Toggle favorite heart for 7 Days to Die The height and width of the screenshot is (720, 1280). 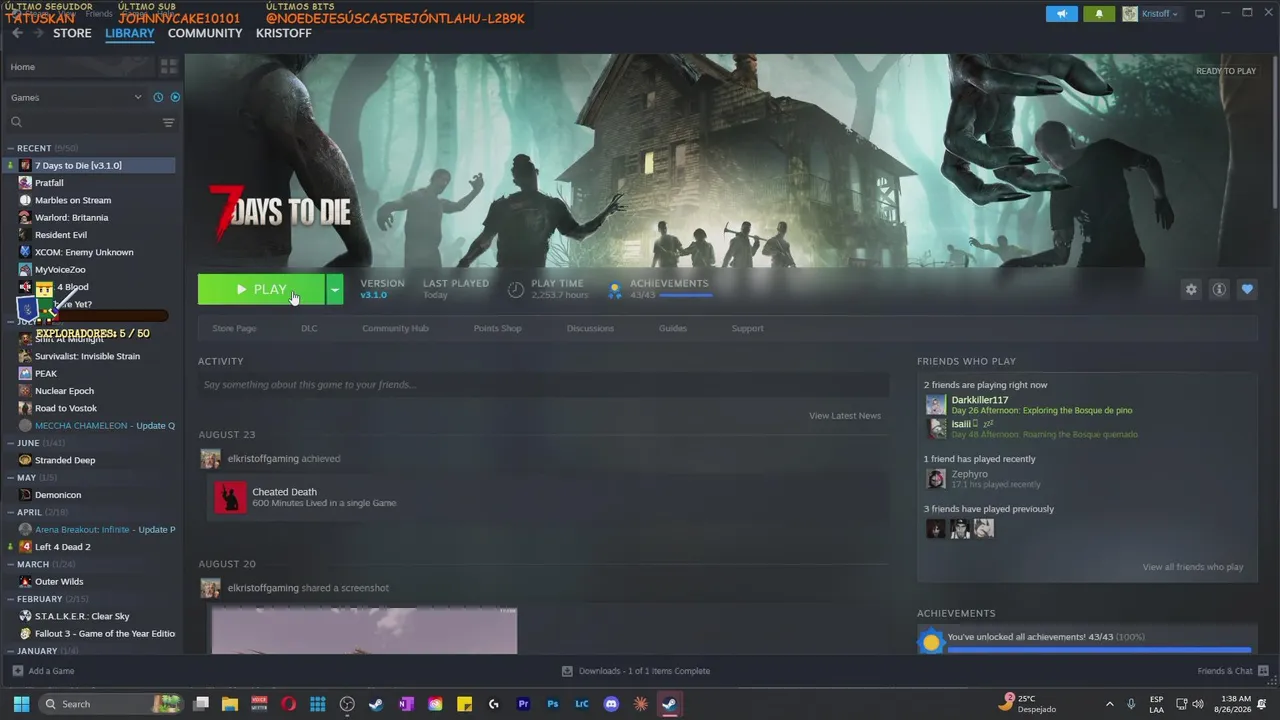point(1247,289)
